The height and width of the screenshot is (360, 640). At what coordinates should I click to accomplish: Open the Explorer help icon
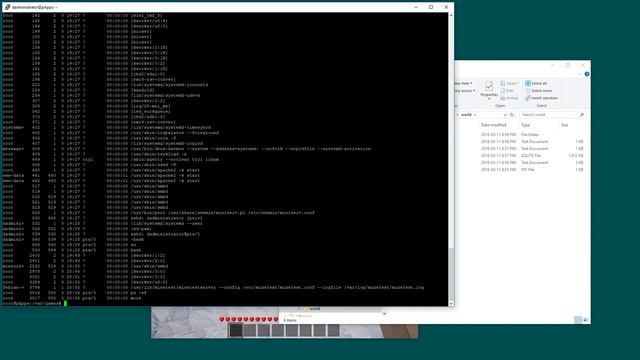(x=587, y=74)
